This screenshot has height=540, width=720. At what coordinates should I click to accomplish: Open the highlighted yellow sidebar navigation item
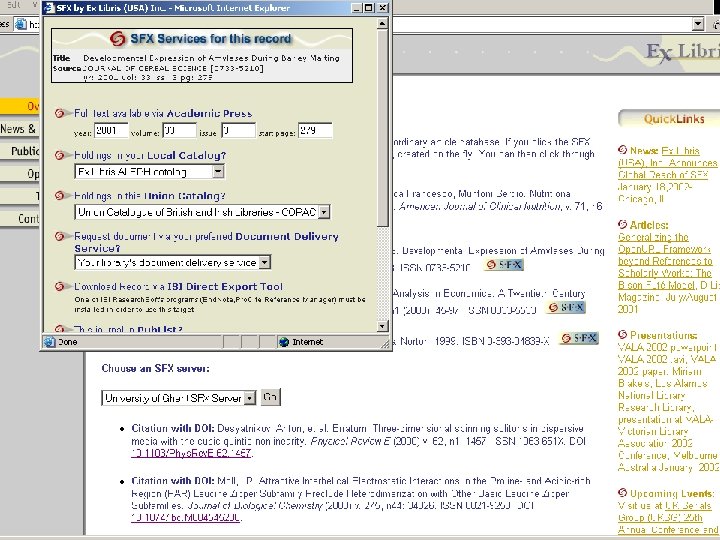click(x=20, y=106)
